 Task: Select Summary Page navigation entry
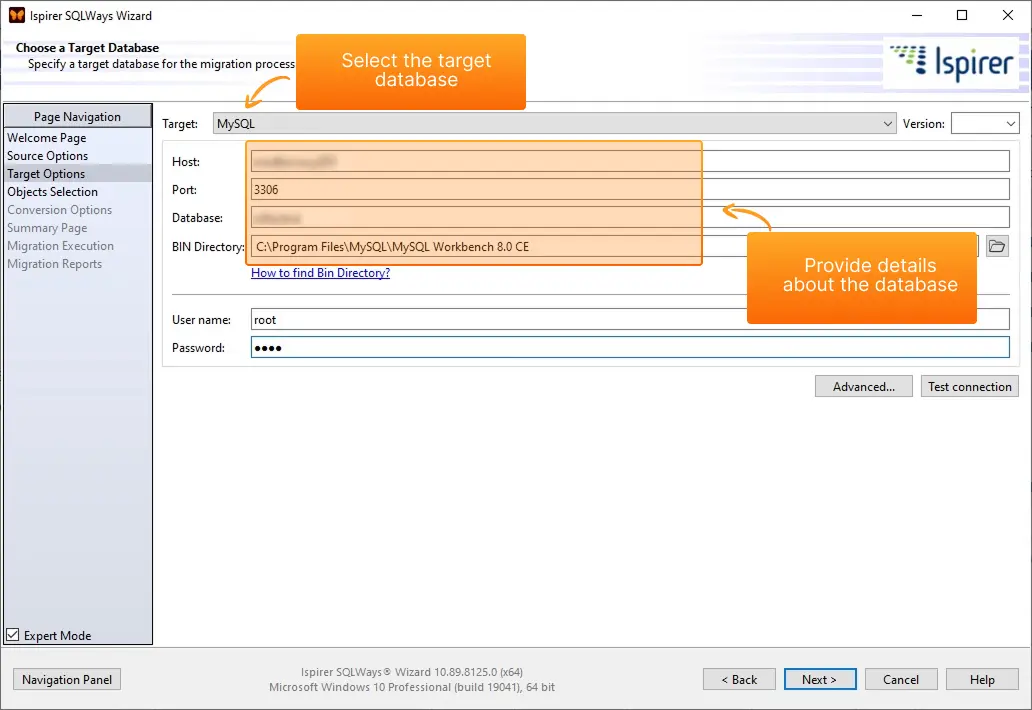coord(47,228)
